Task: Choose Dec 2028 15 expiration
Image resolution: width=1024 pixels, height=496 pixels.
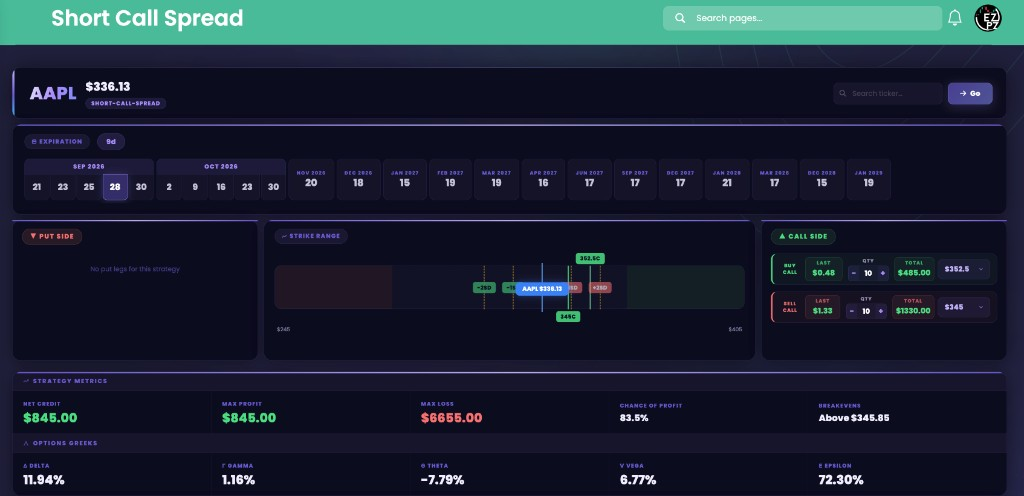Action: point(822,179)
